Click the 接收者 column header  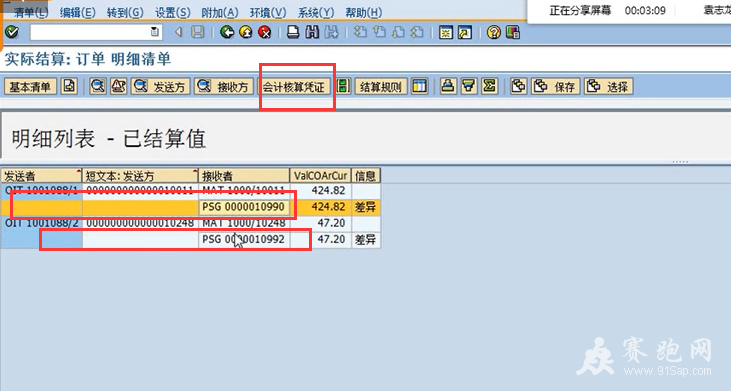point(244,176)
